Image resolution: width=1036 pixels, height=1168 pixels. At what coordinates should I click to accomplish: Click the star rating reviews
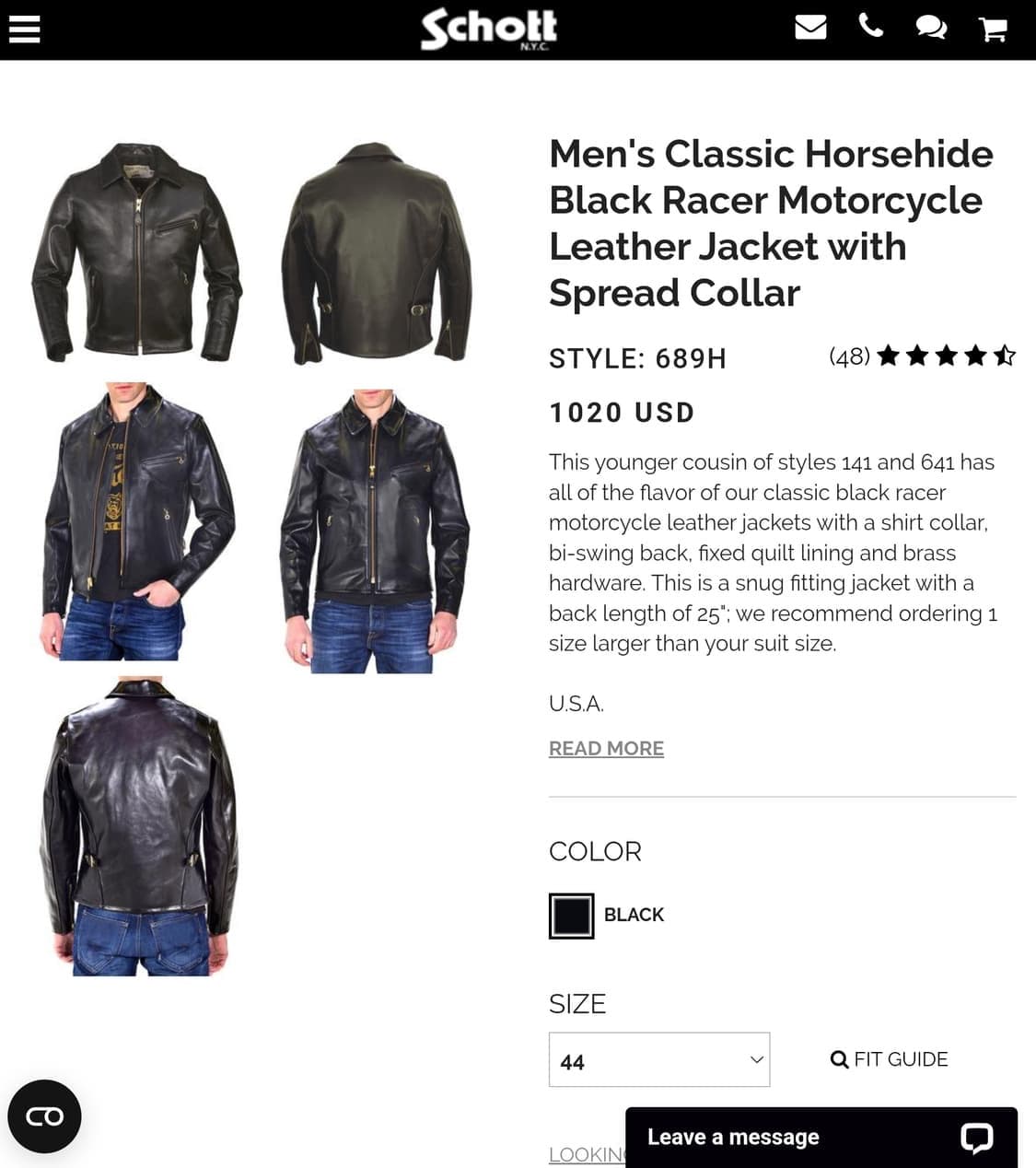[946, 356]
